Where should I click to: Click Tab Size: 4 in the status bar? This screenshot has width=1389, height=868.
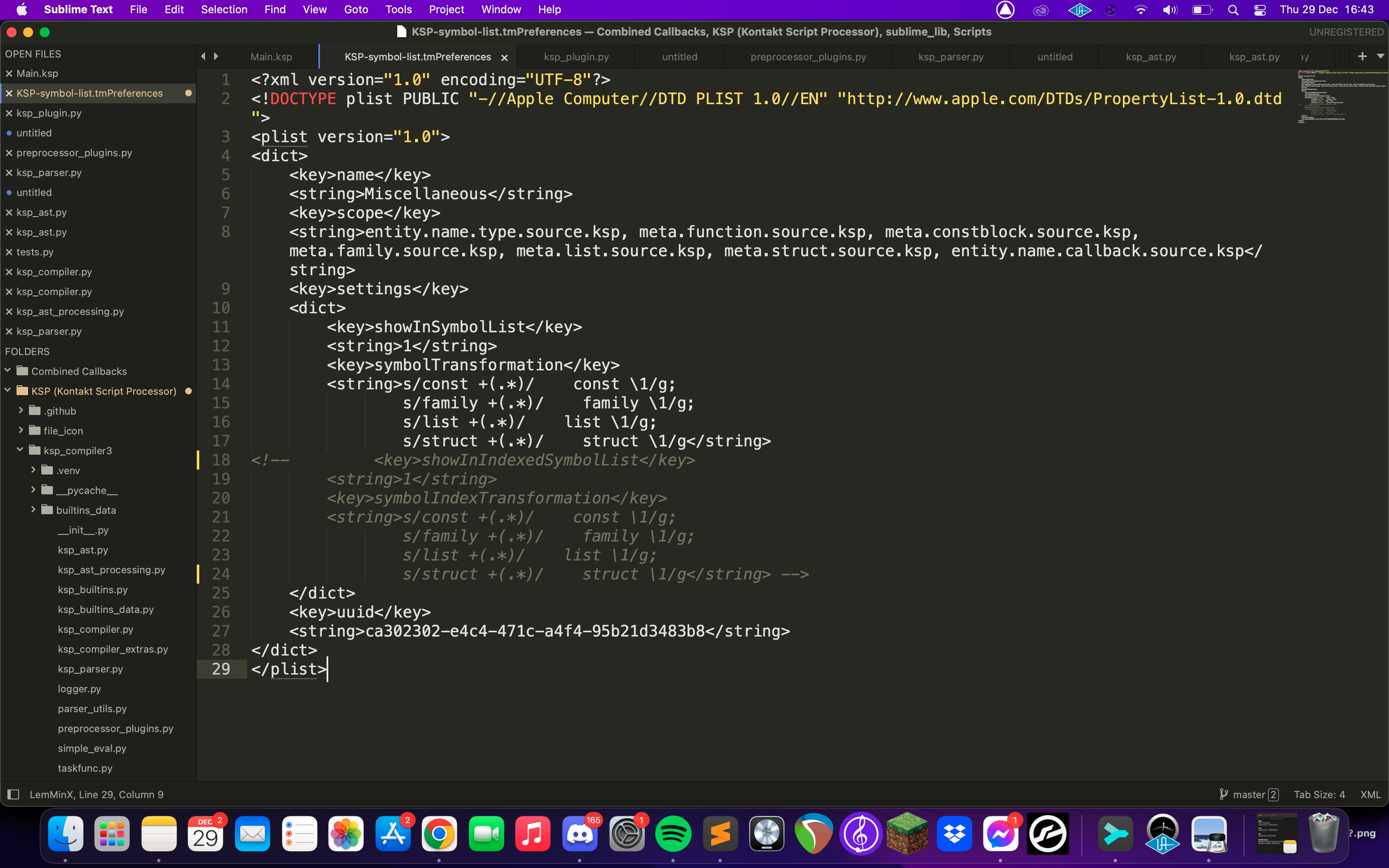1318,794
